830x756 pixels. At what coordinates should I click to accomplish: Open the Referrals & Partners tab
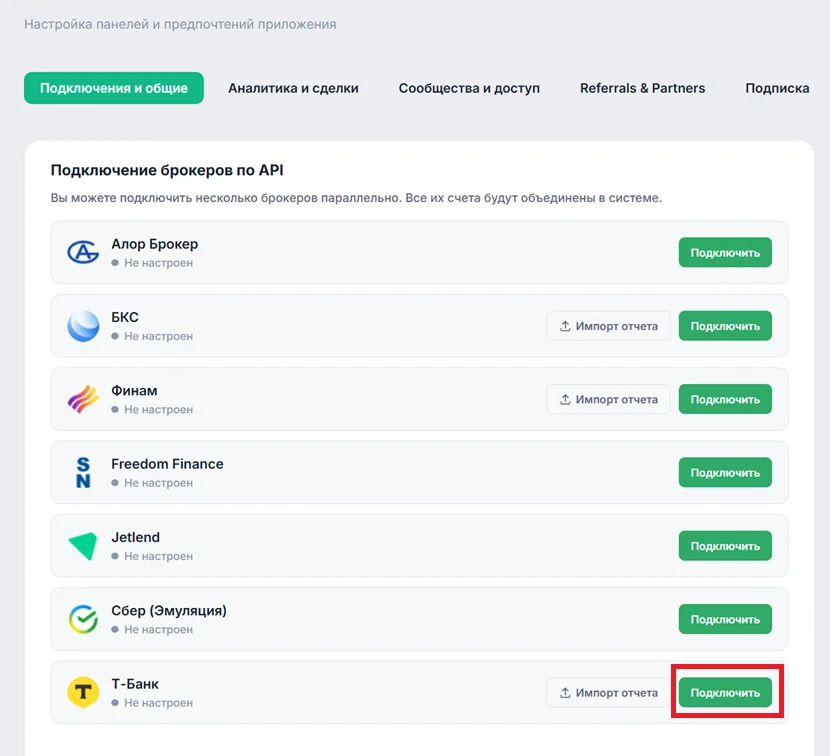tap(643, 88)
